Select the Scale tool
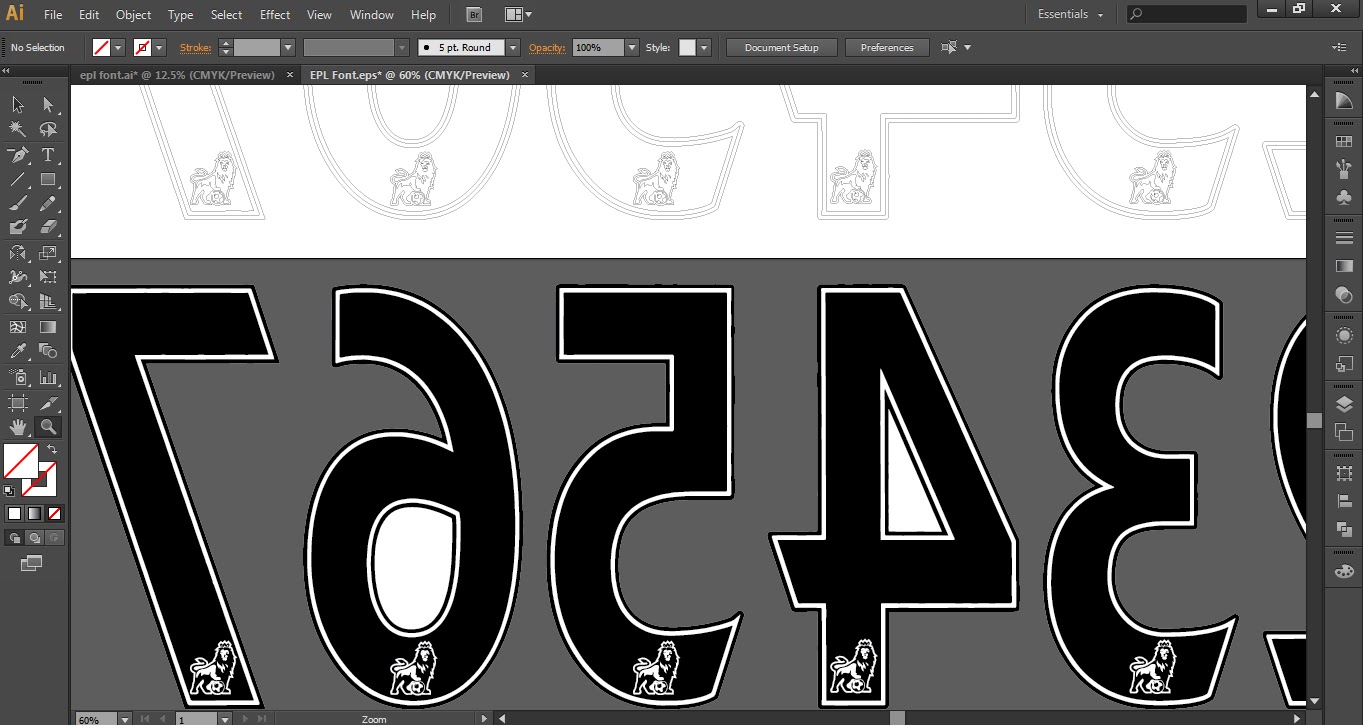The width and height of the screenshot is (1363, 725). pos(47,253)
